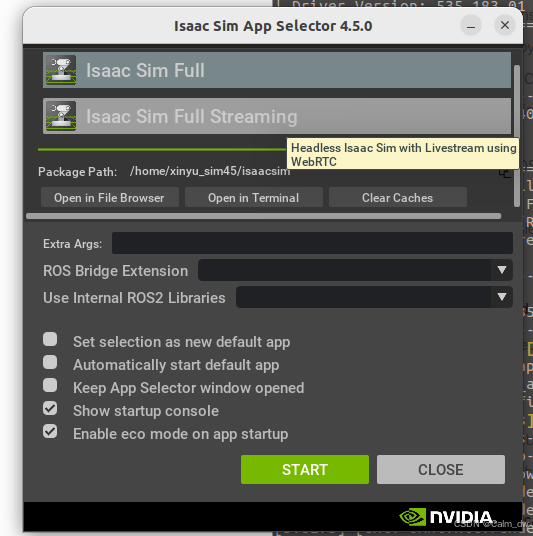Click the Isaac Sim Full robot icon
The width and height of the screenshot is (533, 536).
(61, 70)
